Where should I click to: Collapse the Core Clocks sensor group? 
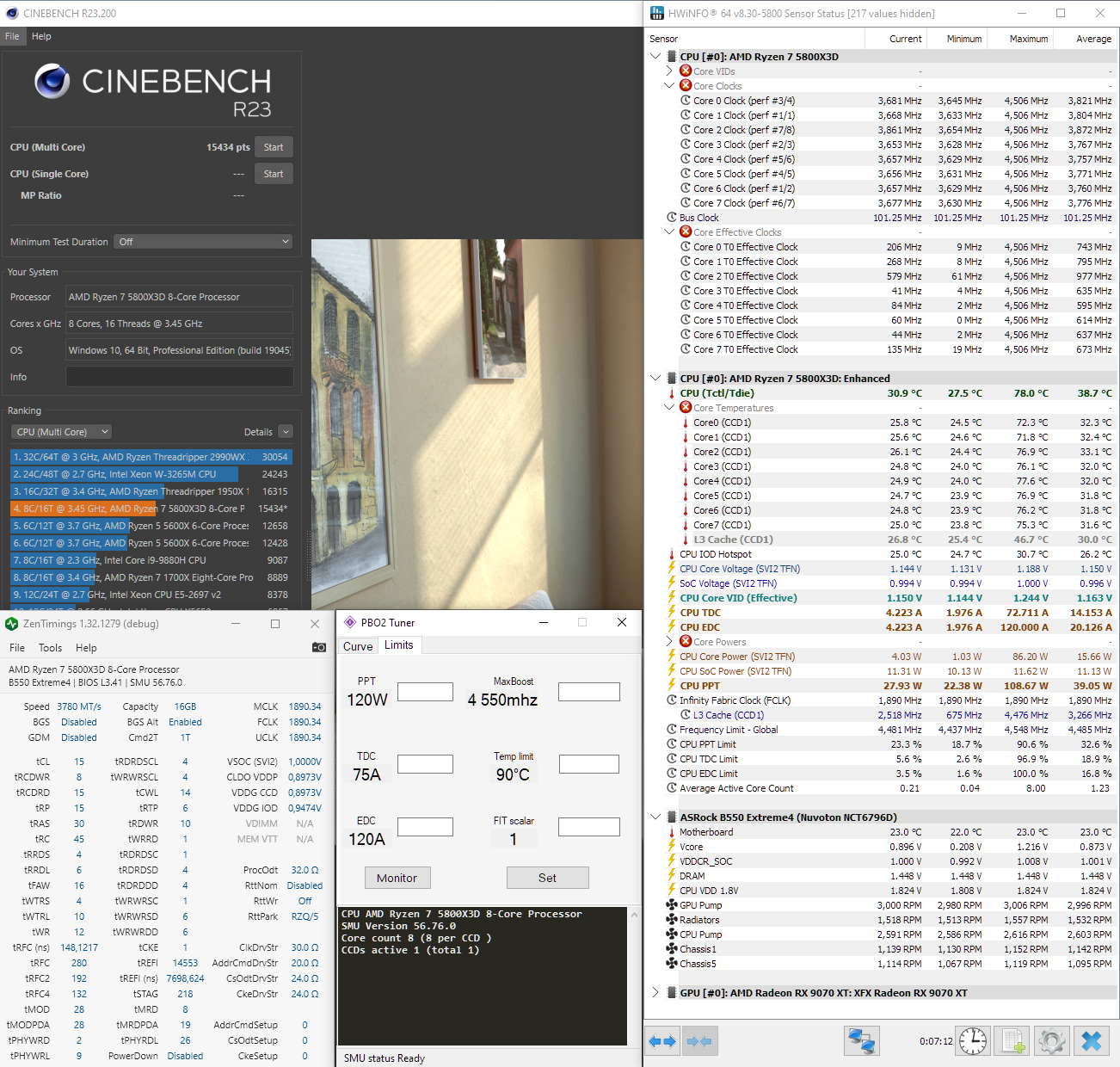[669, 86]
